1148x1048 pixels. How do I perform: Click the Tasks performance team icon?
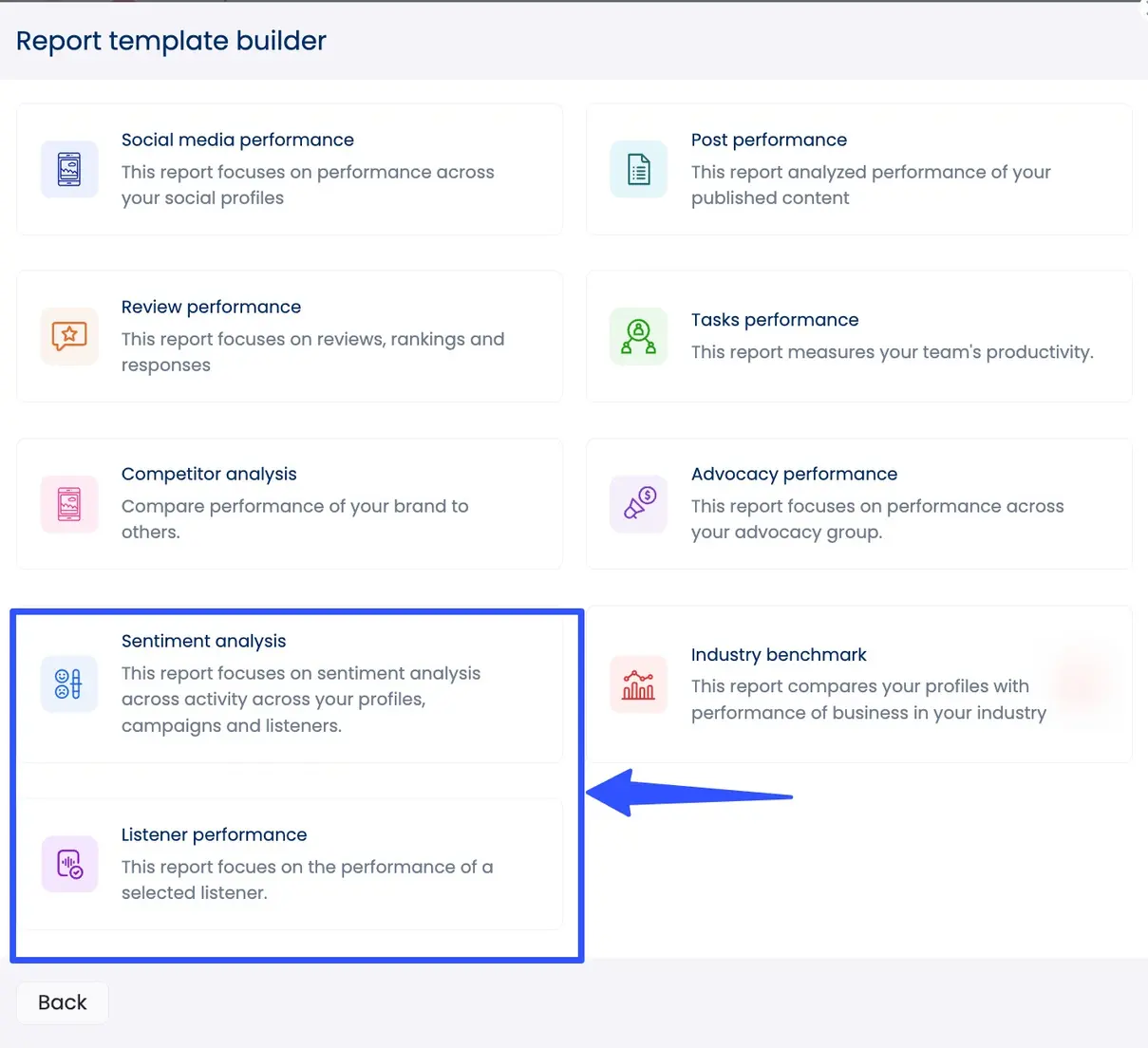(x=639, y=336)
